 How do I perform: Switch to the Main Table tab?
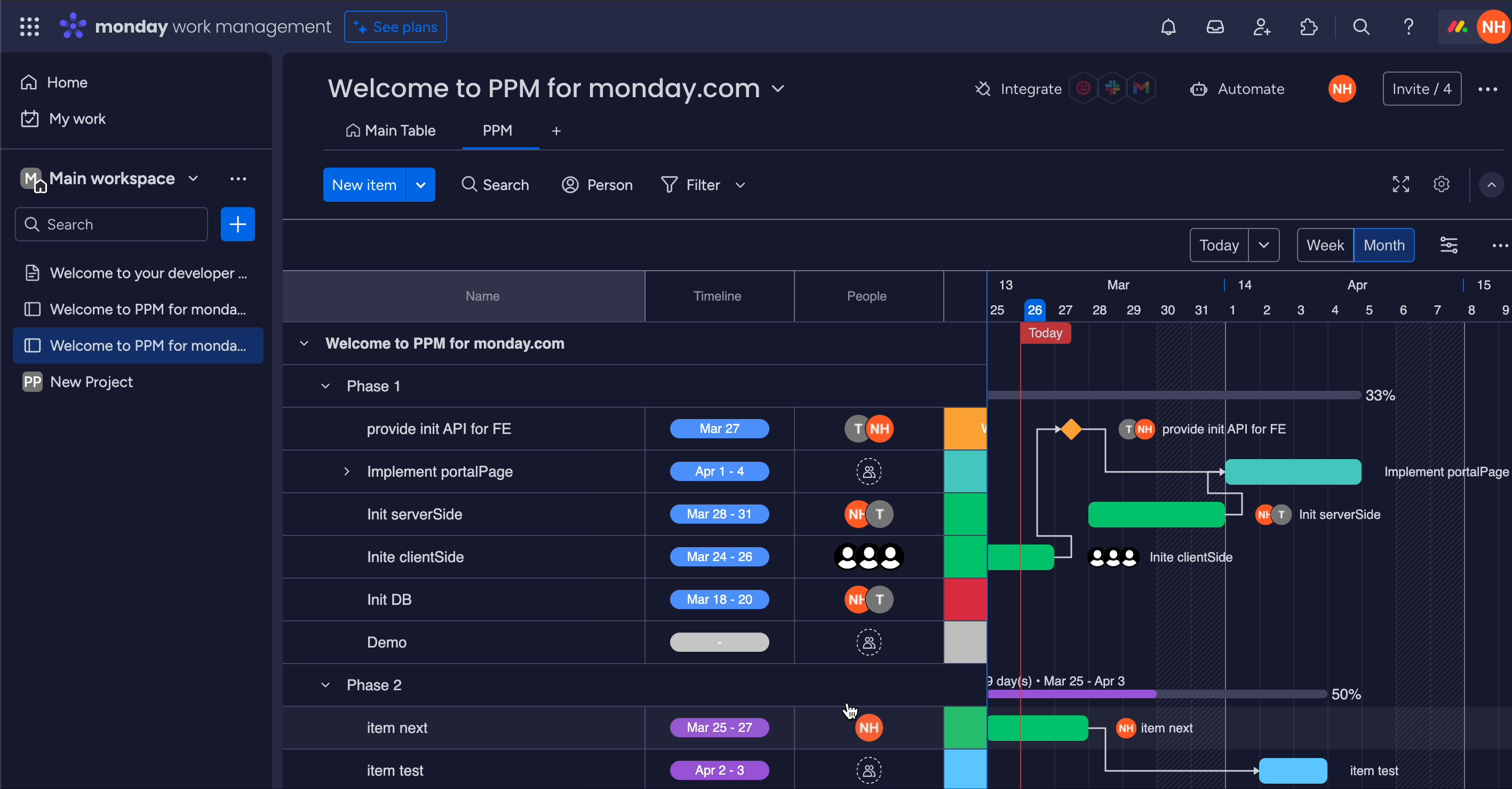391,130
